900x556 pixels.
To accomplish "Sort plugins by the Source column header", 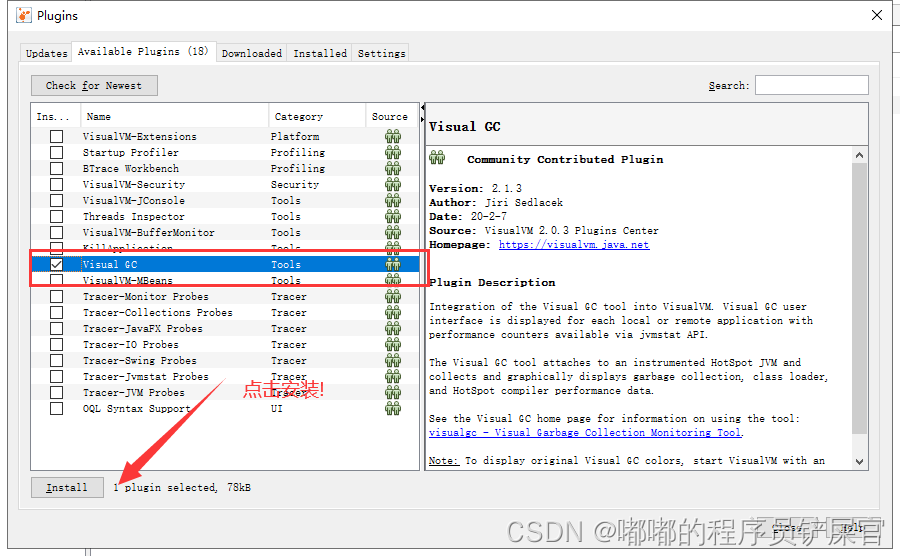I will 392,116.
